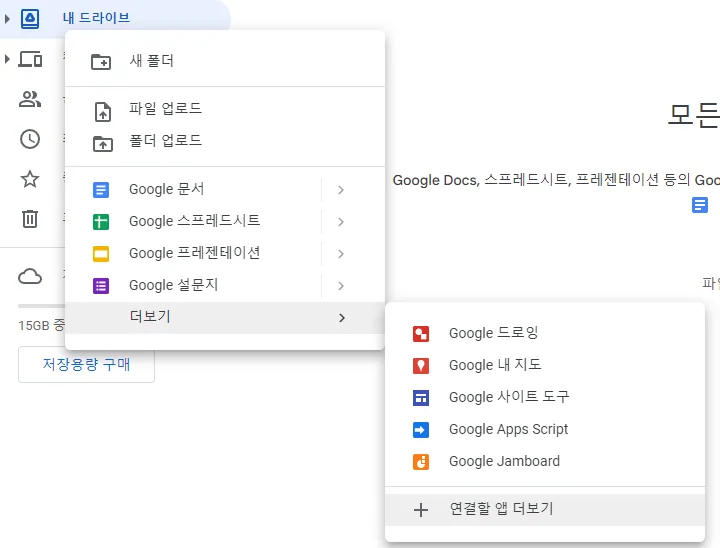Open the Storage cloud icon

click(x=30, y=277)
